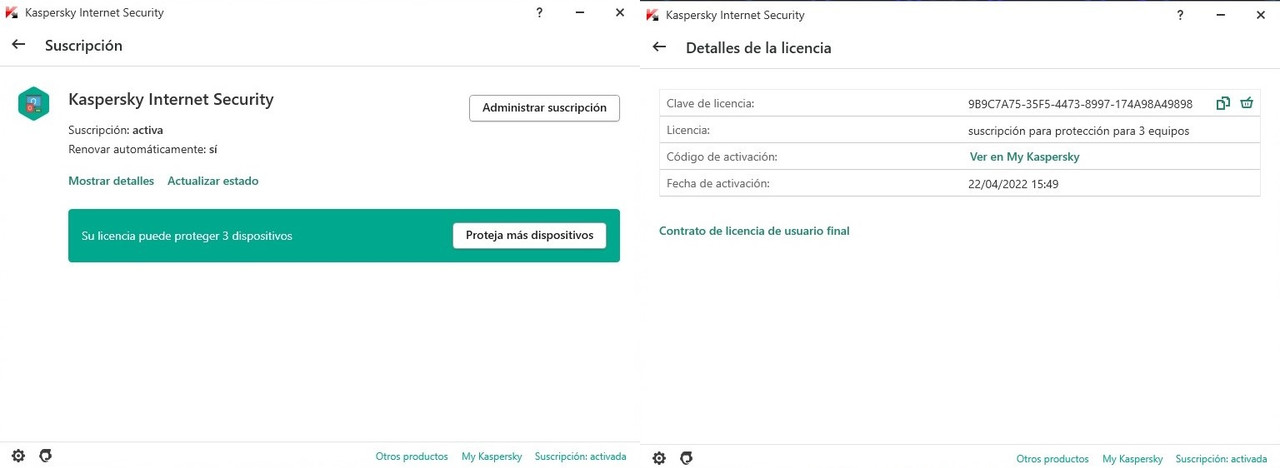Open Mostrar detalles link
1280x468 pixels.
[x=111, y=181]
